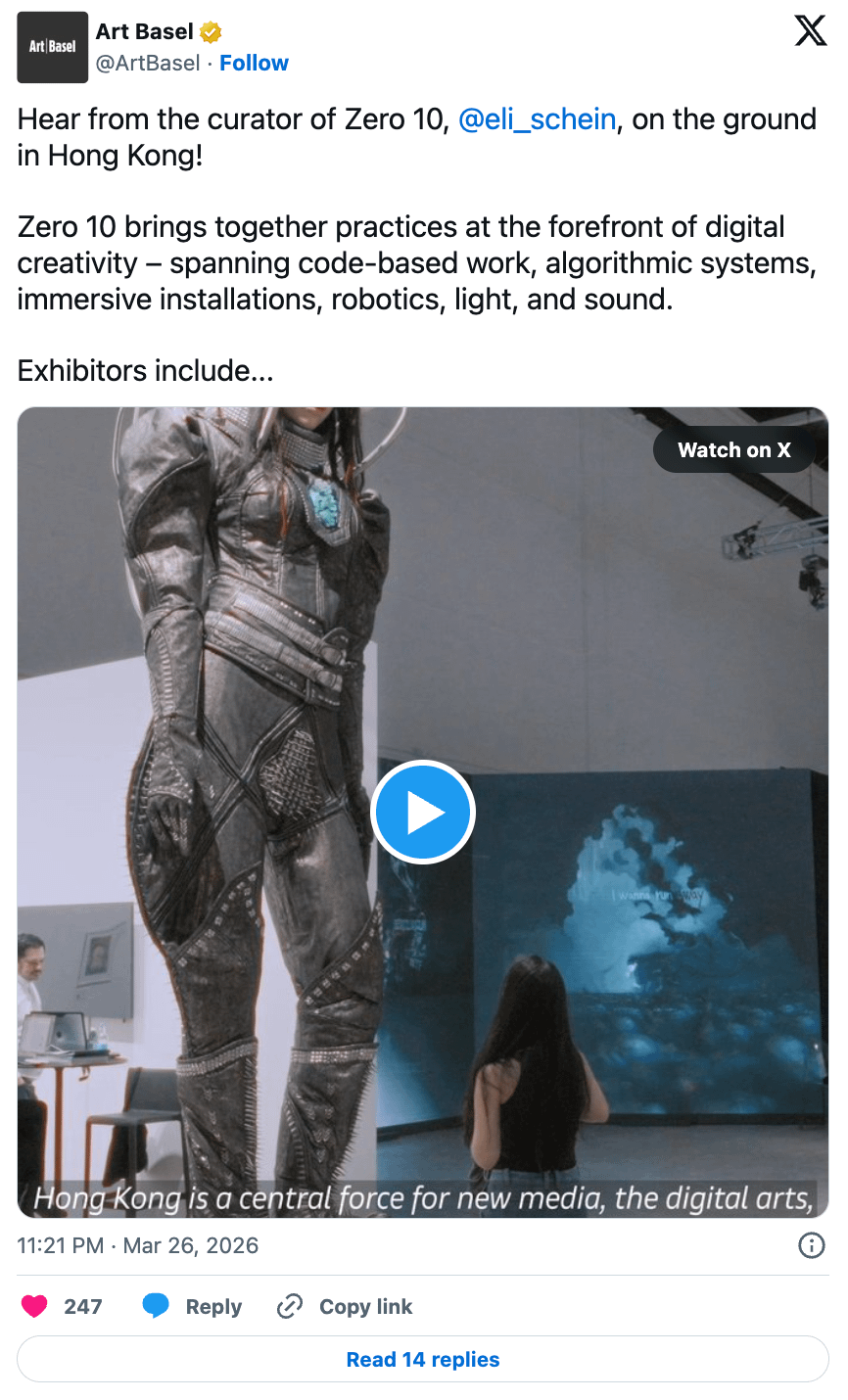Screen dimensions: 848x1400
Task: Click the Reply label text
Action: pos(213,1307)
